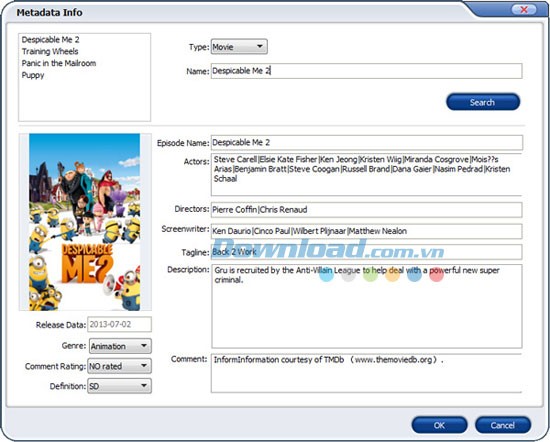550x442 pixels.
Task: Edit the Directors field
Action: coord(366,210)
